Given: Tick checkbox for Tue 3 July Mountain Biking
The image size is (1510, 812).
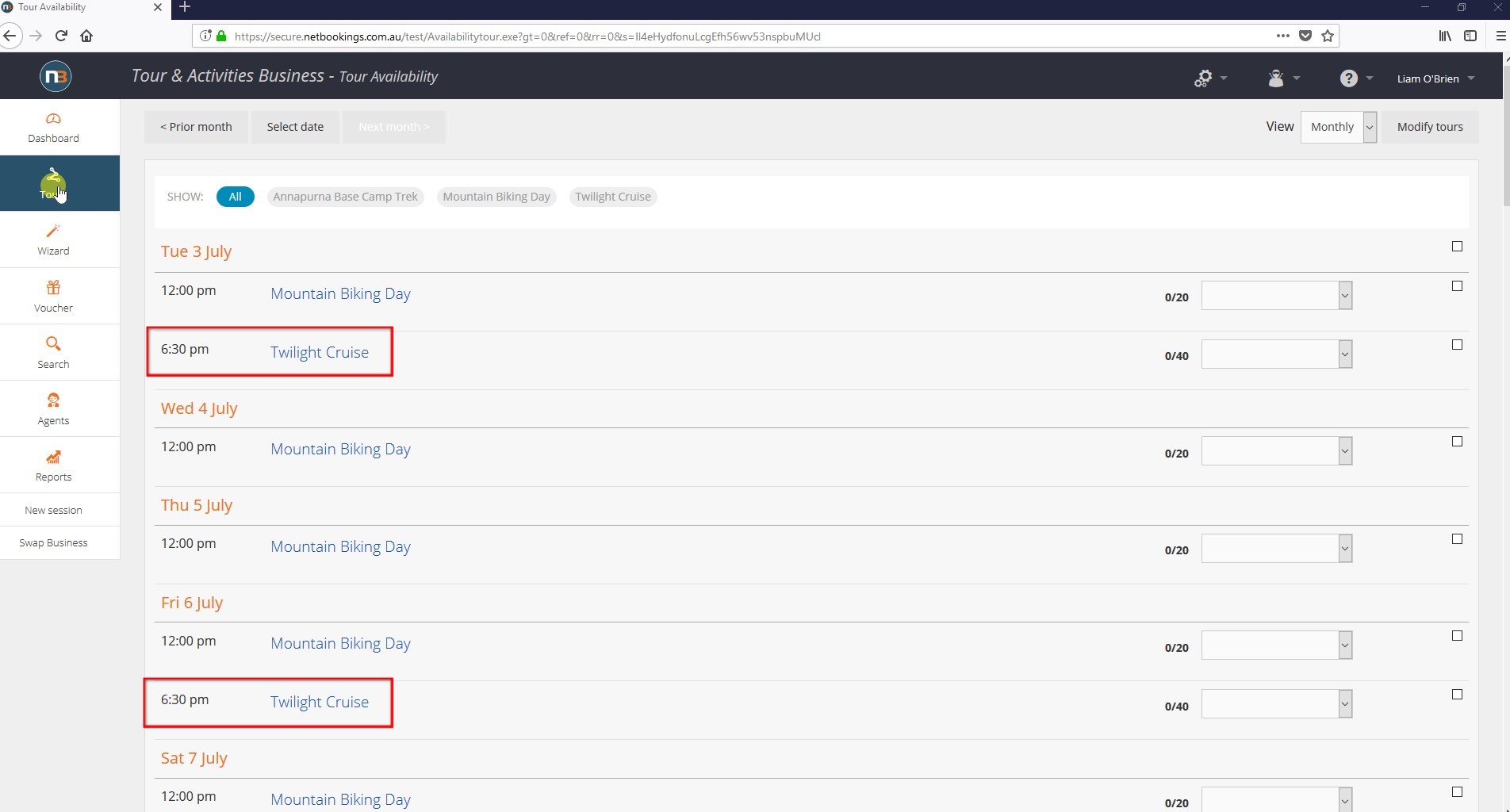Looking at the screenshot, I should click(x=1457, y=286).
